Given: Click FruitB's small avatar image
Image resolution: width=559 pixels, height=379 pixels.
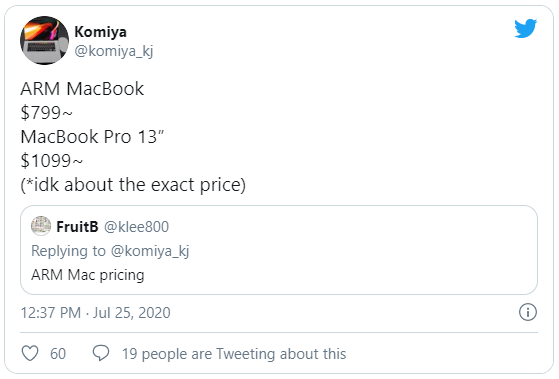Looking at the screenshot, I should [x=41, y=226].
